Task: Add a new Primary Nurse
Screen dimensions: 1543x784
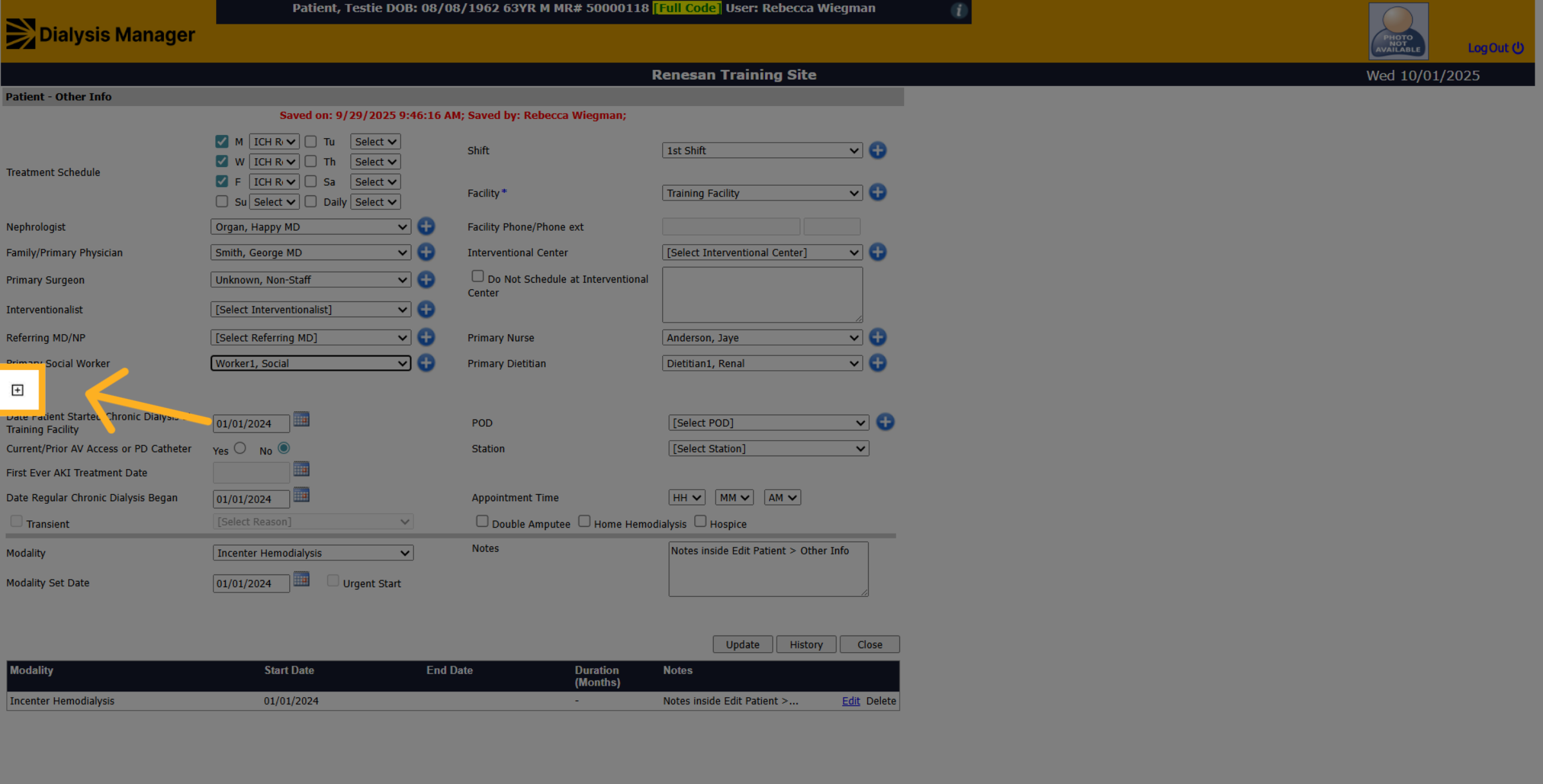Action: click(878, 337)
